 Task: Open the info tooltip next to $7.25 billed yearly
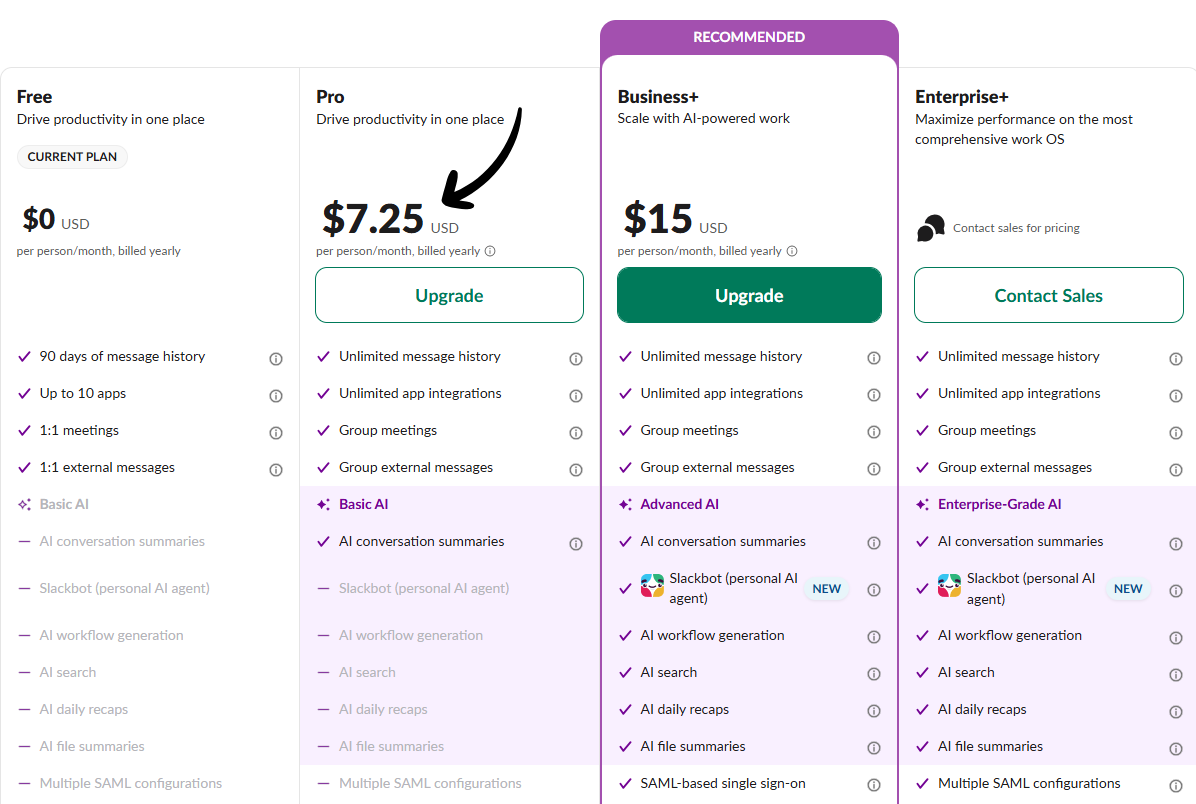(490, 251)
